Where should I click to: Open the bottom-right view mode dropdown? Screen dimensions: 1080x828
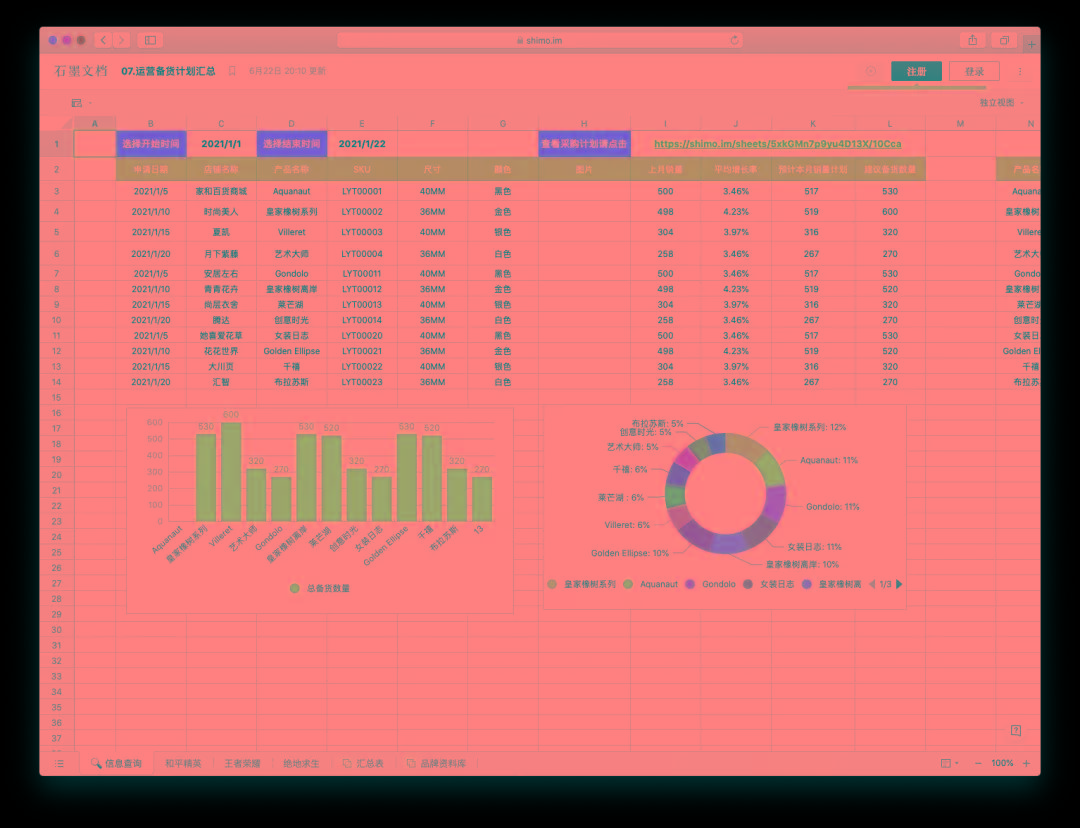coord(949,763)
